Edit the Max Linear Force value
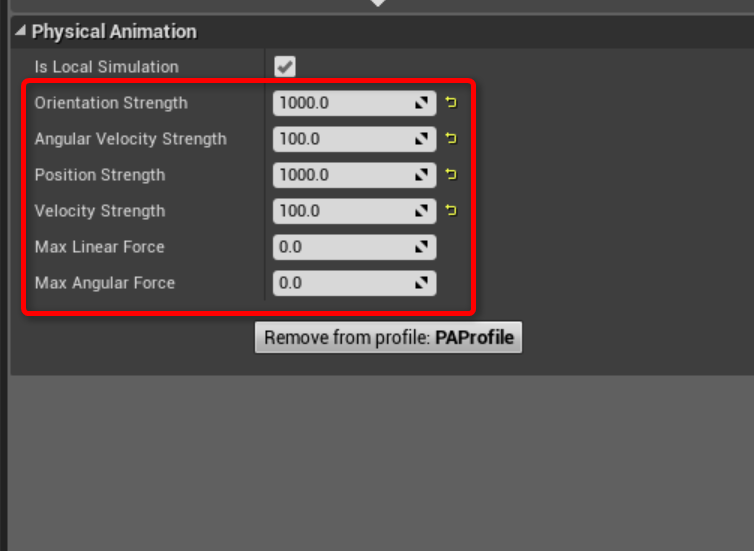The width and height of the screenshot is (754, 551). point(354,247)
